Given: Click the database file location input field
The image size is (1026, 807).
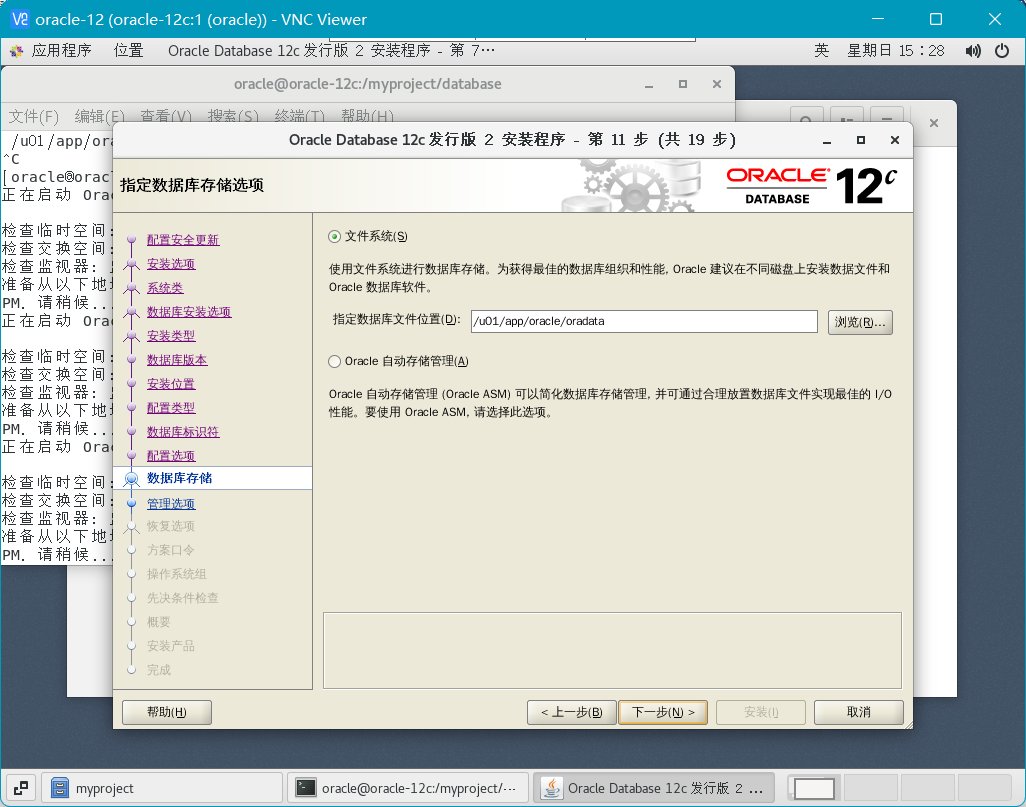Looking at the screenshot, I should pos(644,321).
